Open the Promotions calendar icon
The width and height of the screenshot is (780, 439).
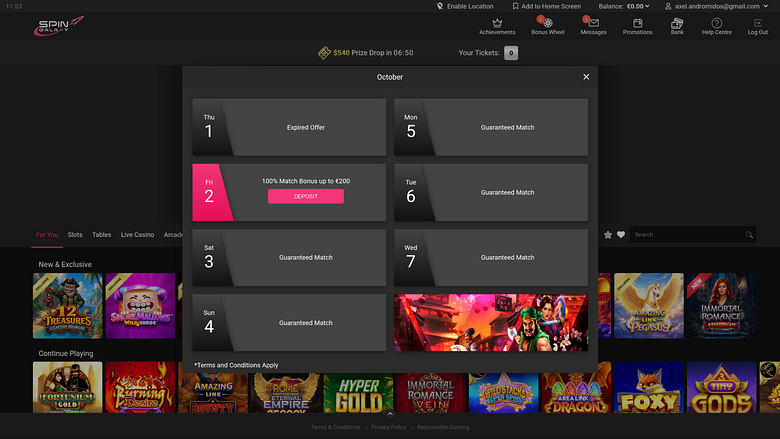pos(637,23)
